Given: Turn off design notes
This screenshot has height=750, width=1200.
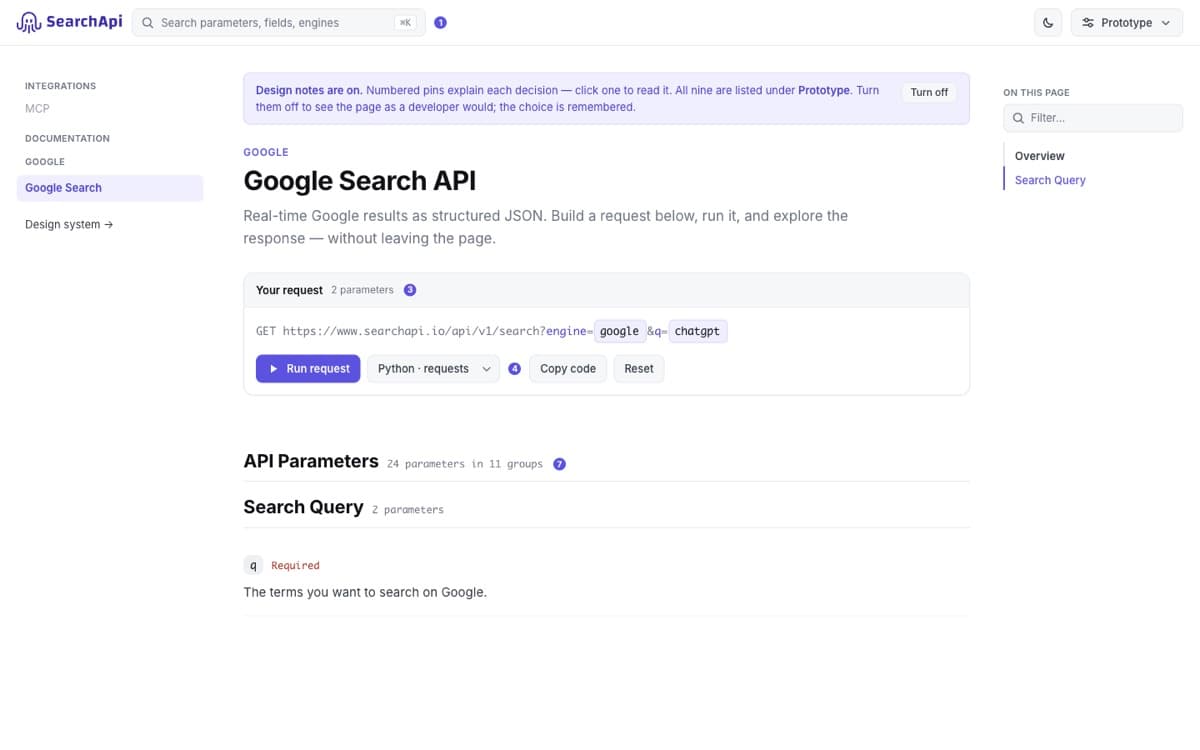Looking at the screenshot, I should tap(929, 92).
